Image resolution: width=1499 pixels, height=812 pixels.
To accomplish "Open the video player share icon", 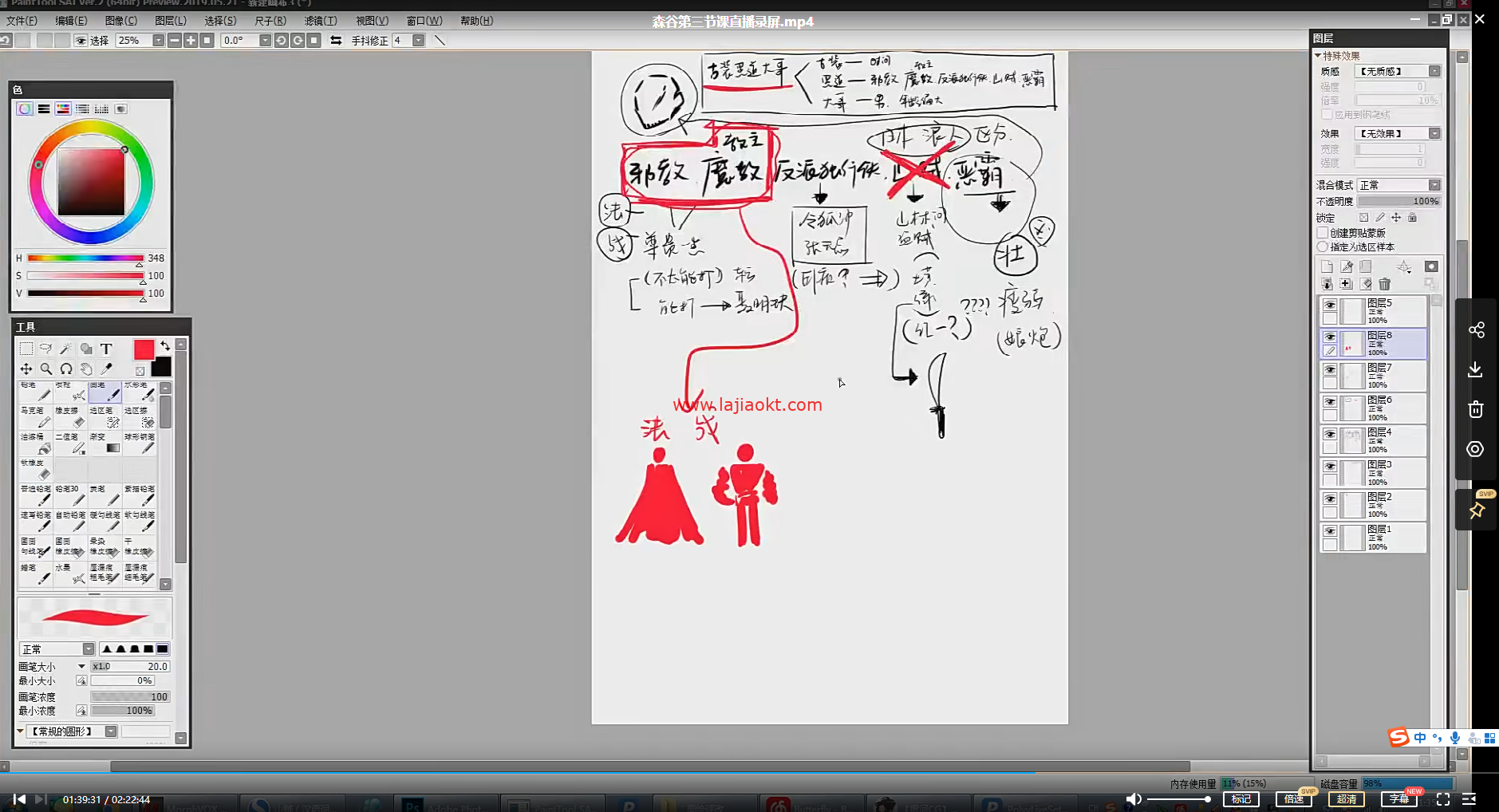I will click(1476, 329).
